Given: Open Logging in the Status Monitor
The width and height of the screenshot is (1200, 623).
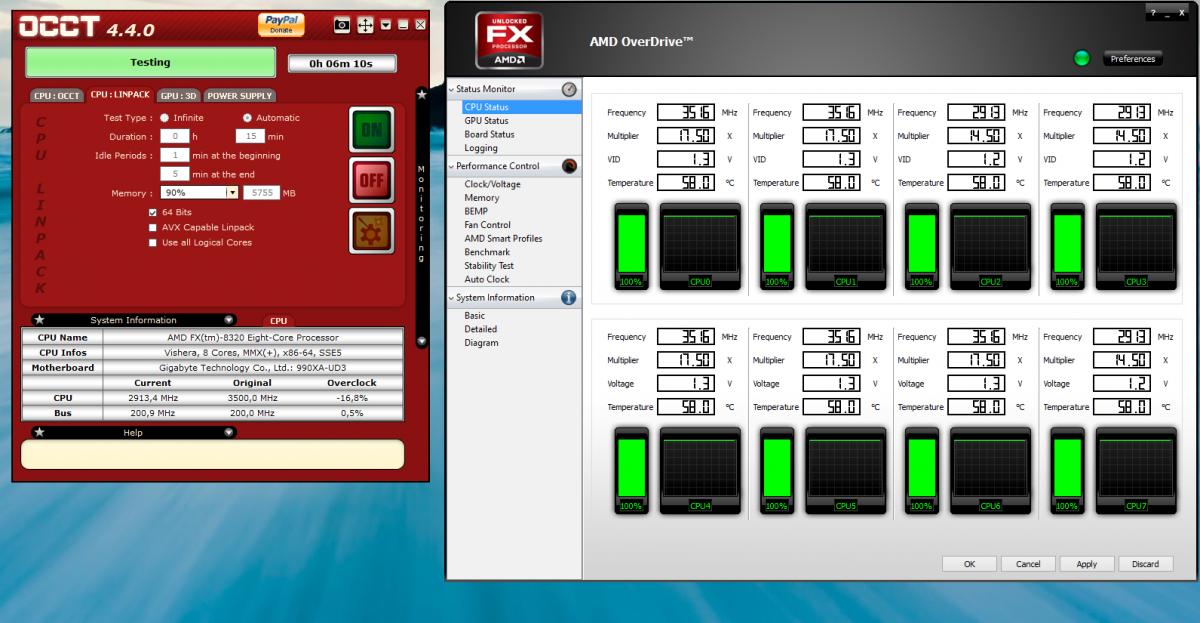Looking at the screenshot, I should (x=480, y=149).
